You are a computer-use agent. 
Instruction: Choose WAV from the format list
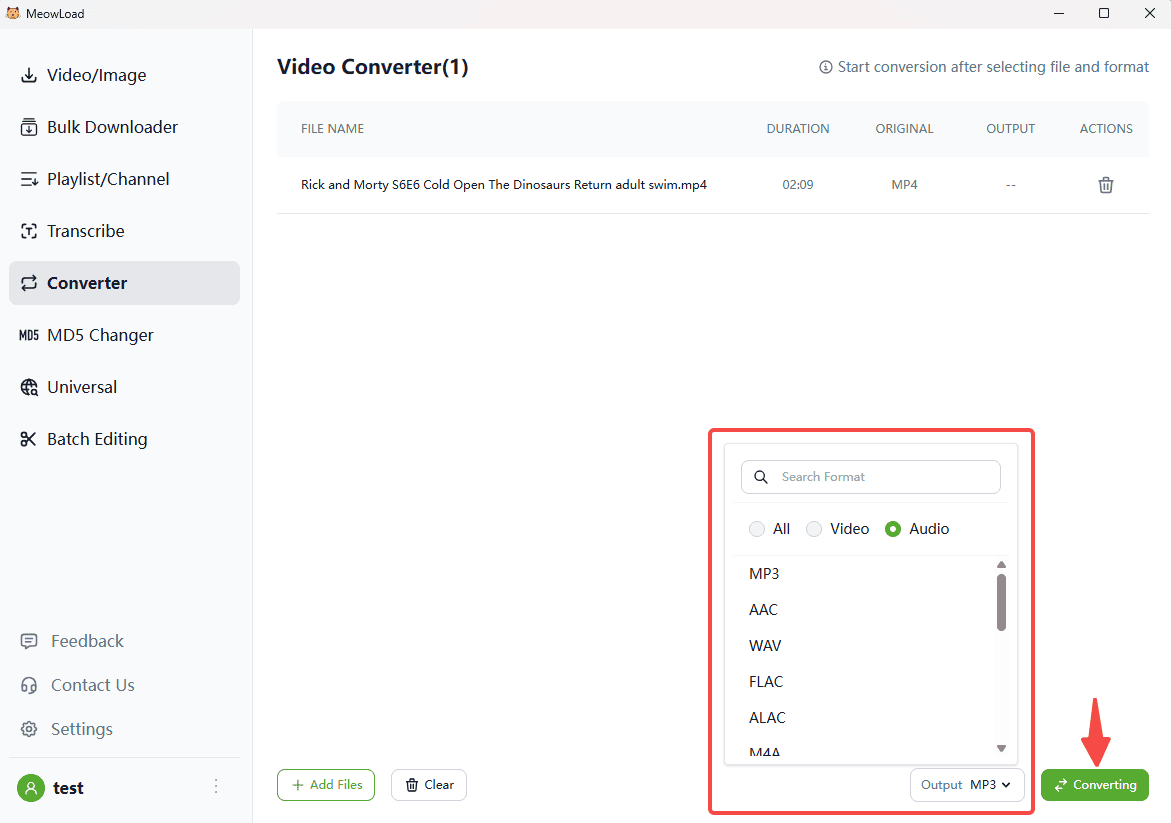(765, 646)
